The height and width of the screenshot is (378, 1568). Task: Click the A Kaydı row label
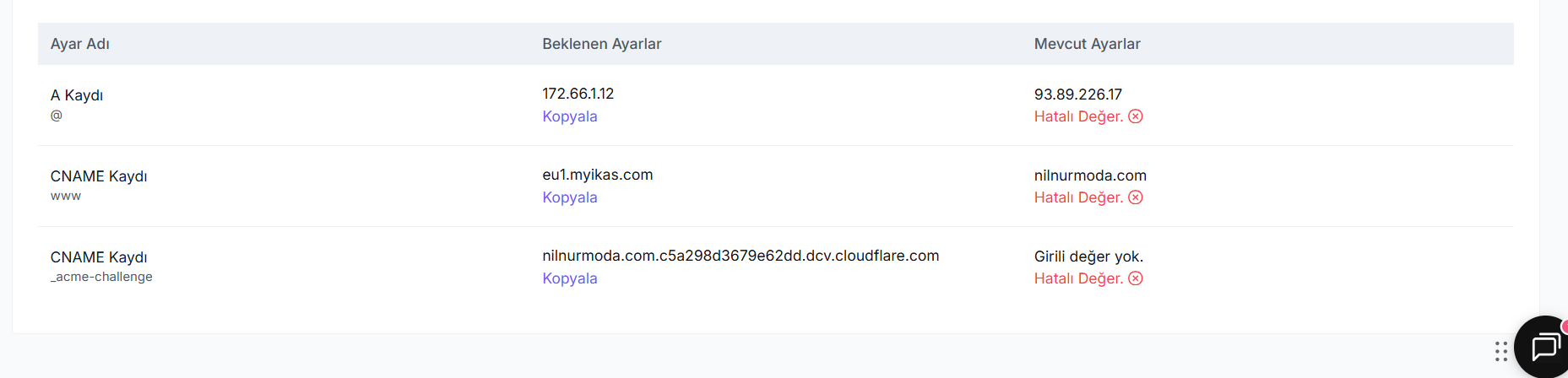coord(77,95)
